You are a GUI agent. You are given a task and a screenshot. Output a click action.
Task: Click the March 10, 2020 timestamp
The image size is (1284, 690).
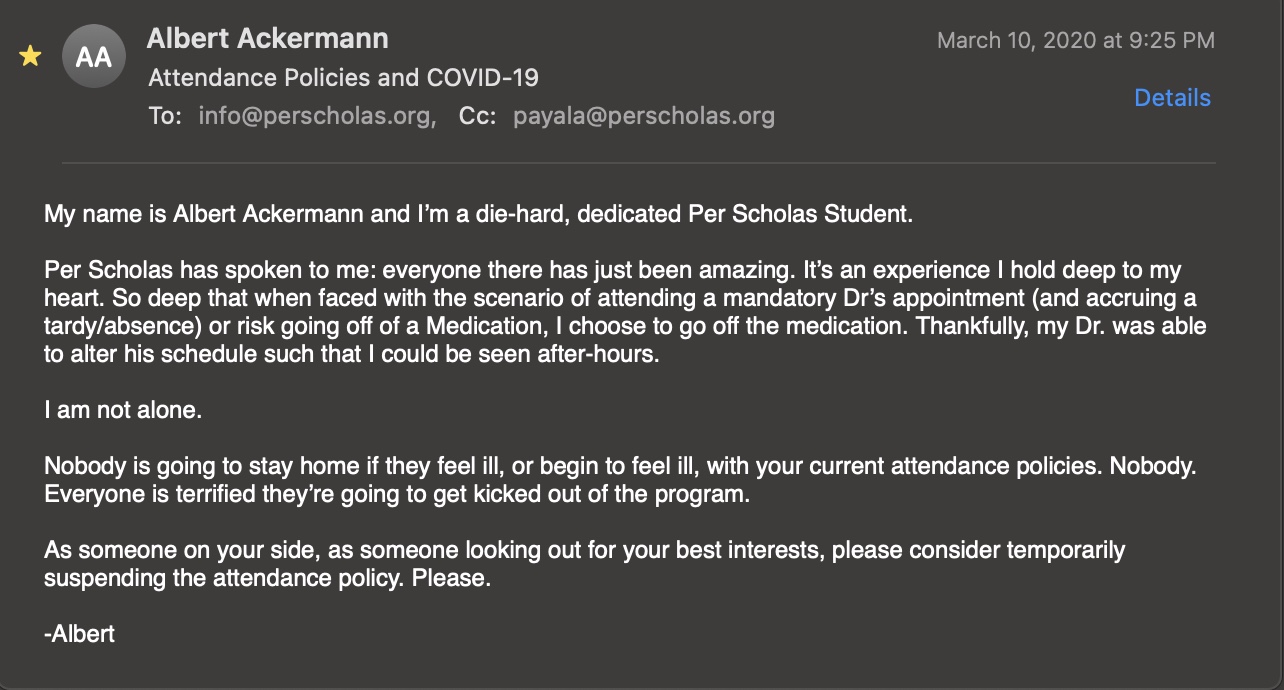(x=1076, y=40)
